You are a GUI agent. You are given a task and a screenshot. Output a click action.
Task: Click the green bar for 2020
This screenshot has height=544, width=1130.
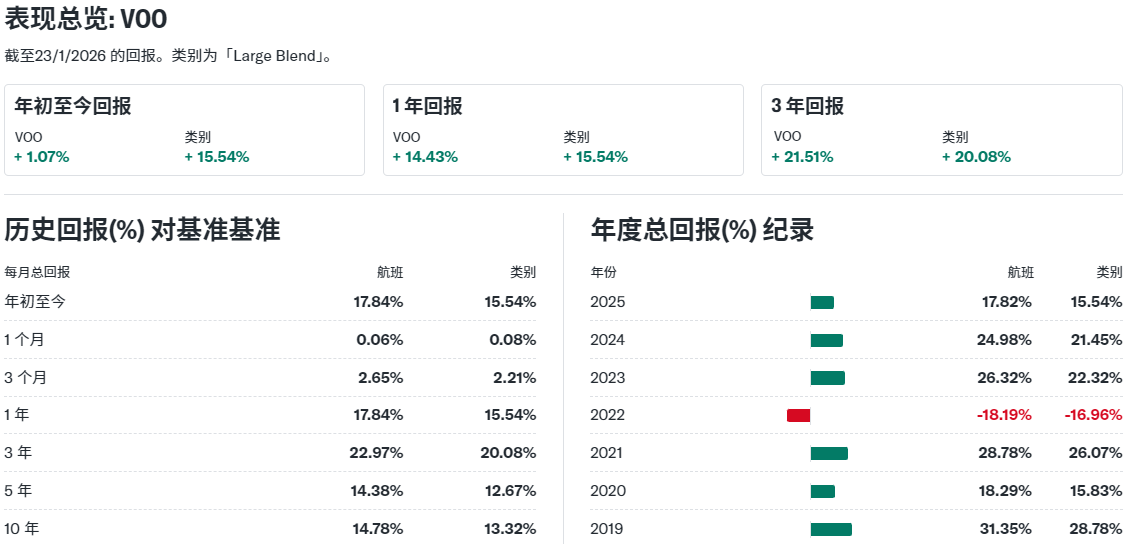[823, 491]
